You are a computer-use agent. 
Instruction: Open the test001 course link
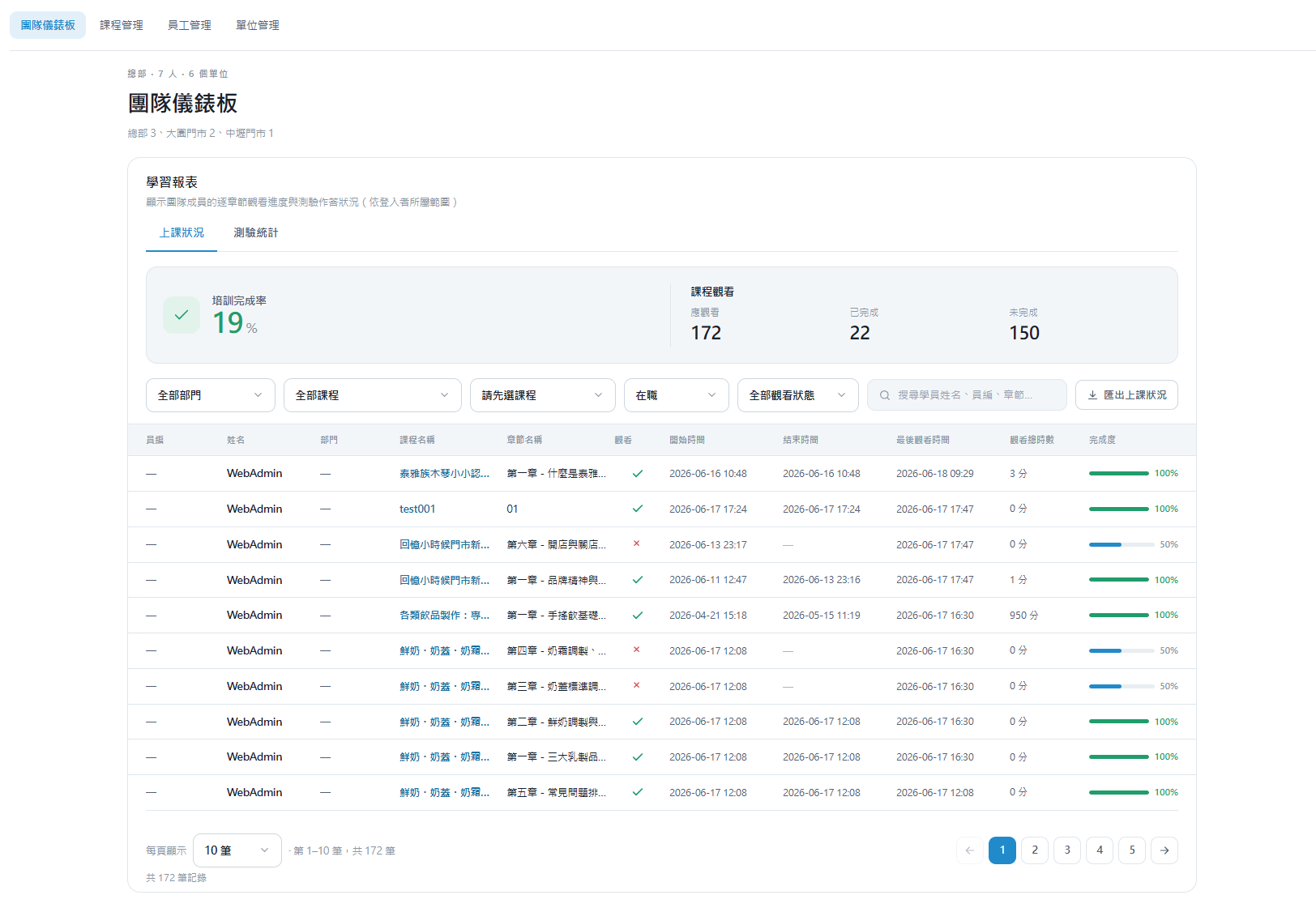[x=417, y=509]
